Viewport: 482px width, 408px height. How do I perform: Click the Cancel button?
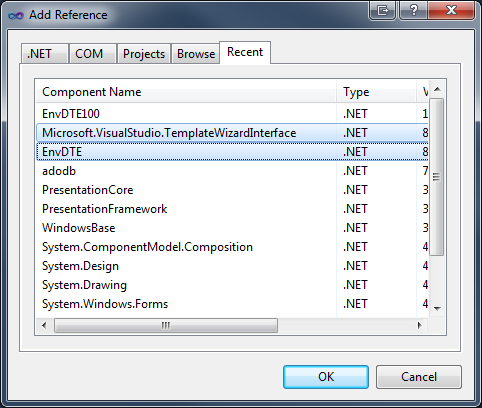(x=419, y=377)
